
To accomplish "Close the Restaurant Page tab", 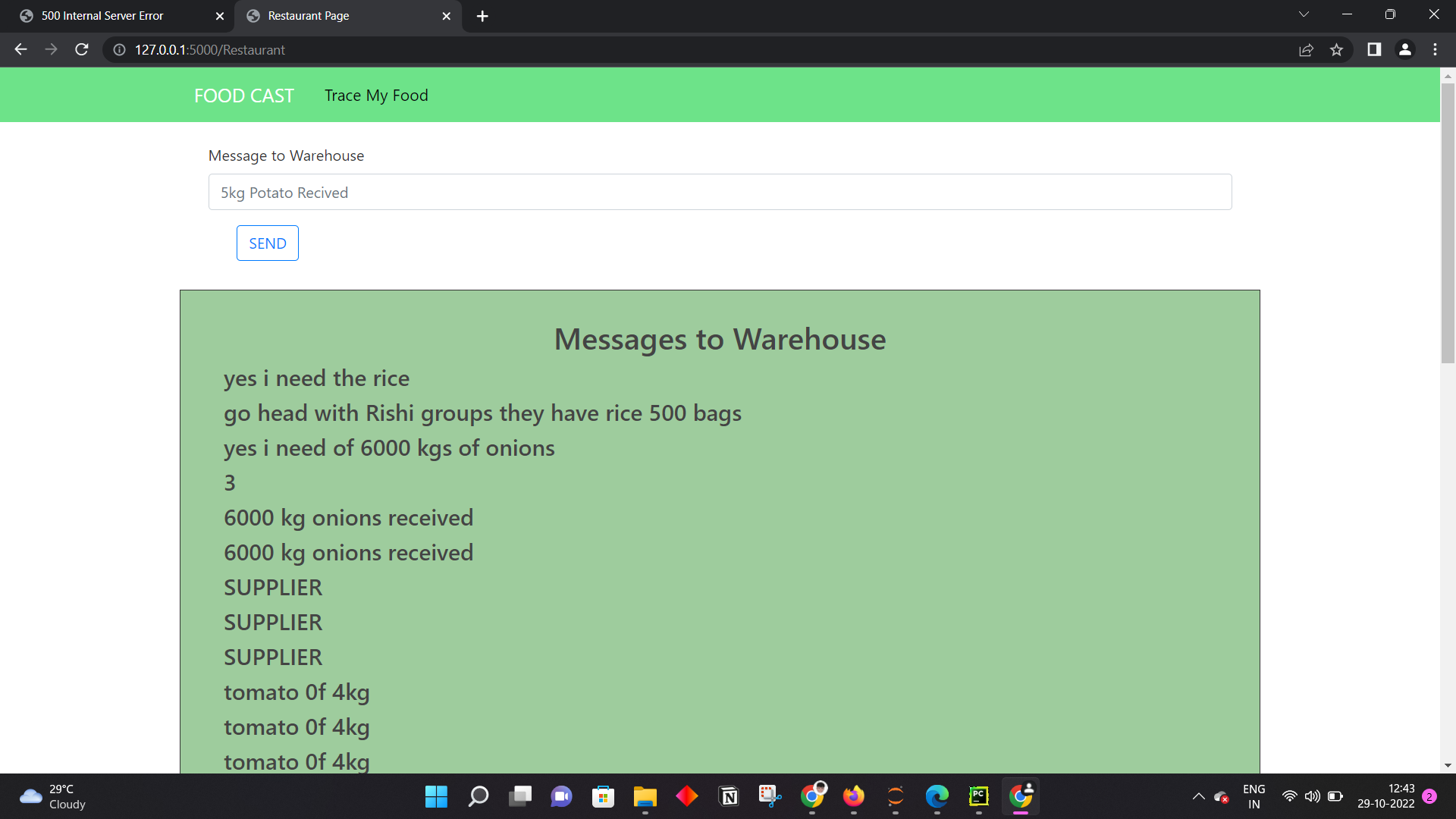I will [x=446, y=16].
